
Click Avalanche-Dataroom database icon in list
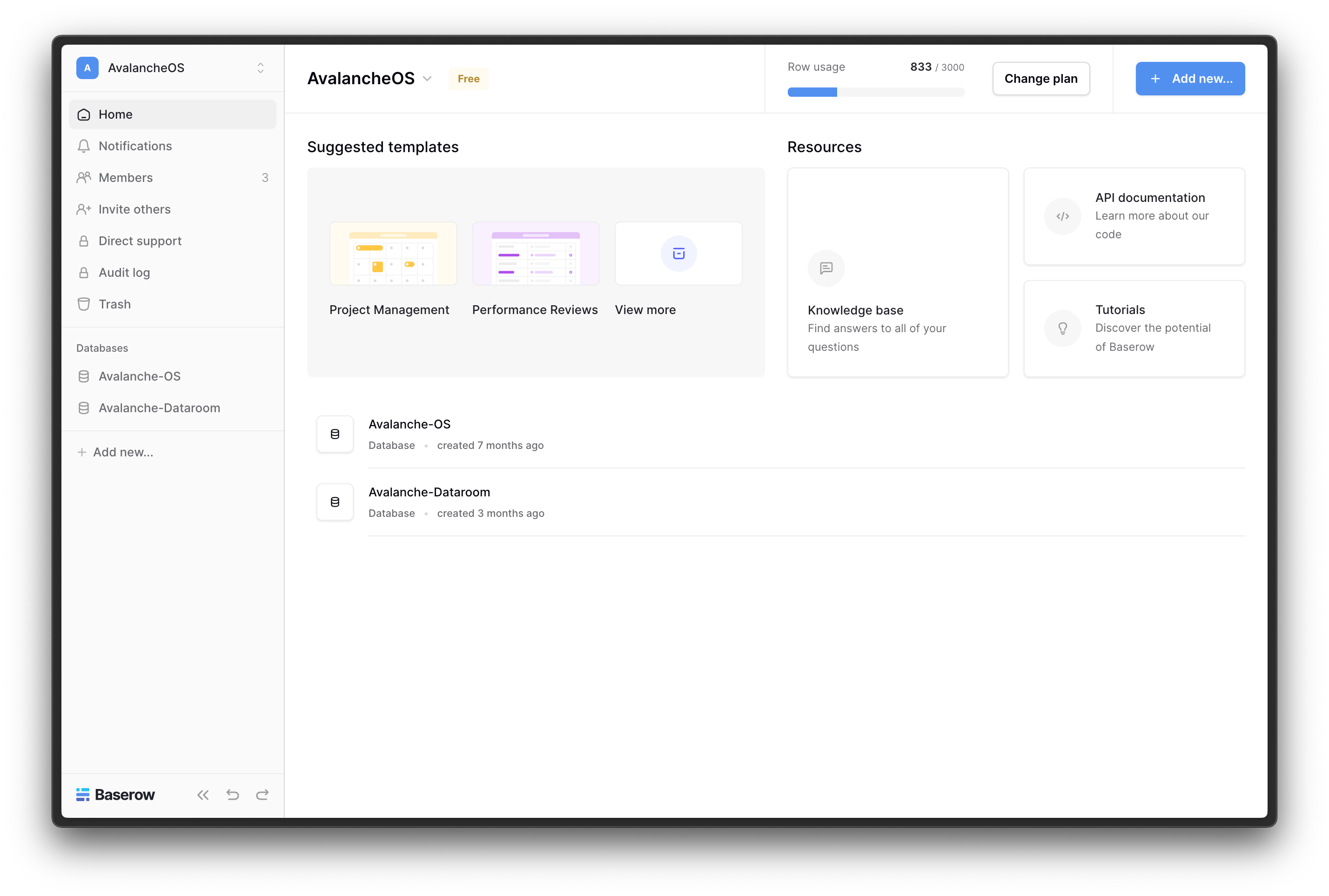(335, 501)
